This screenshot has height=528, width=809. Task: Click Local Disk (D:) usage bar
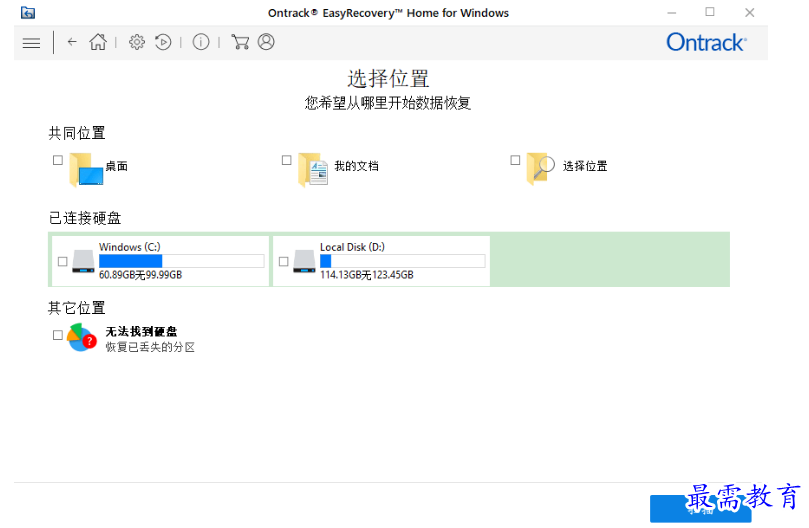pyautogui.click(x=402, y=261)
